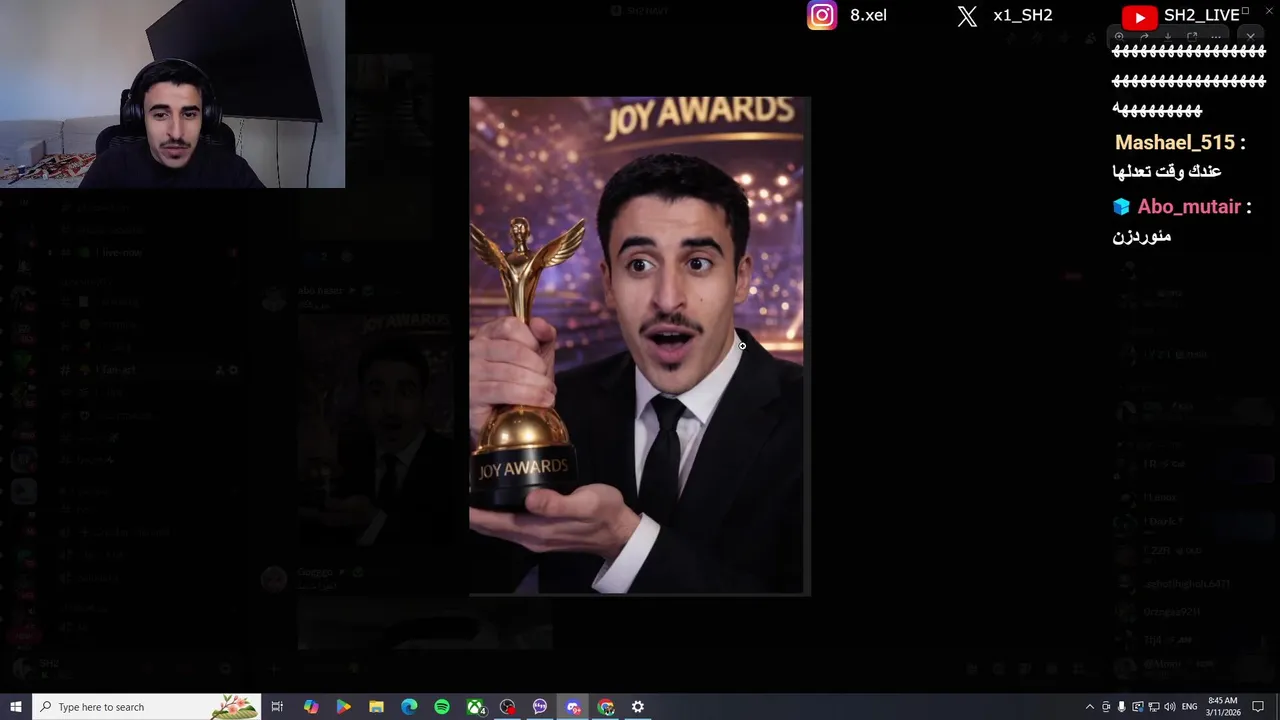Open Task View on the taskbar
This screenshot has height=720, width=1280.
[277, 707]
